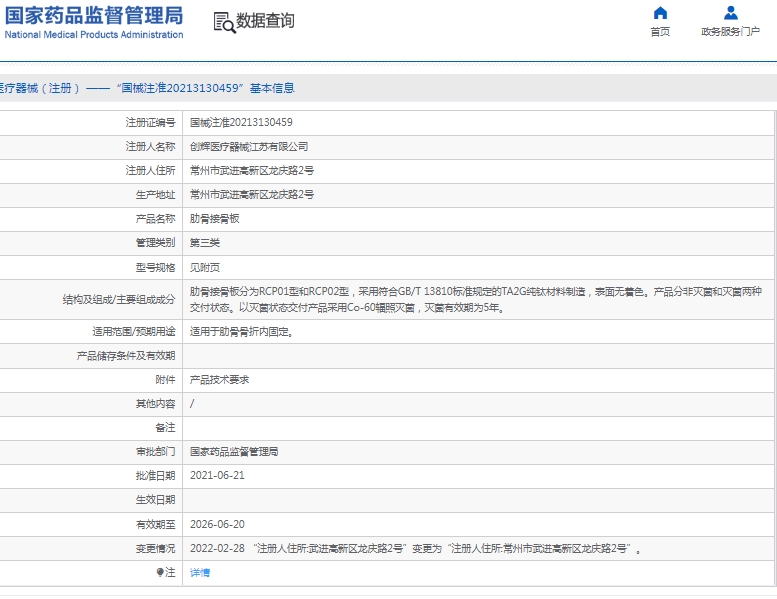Click the 注册证编号 label cell
This screenshot has height=599, width=777.
click(150, 122)
